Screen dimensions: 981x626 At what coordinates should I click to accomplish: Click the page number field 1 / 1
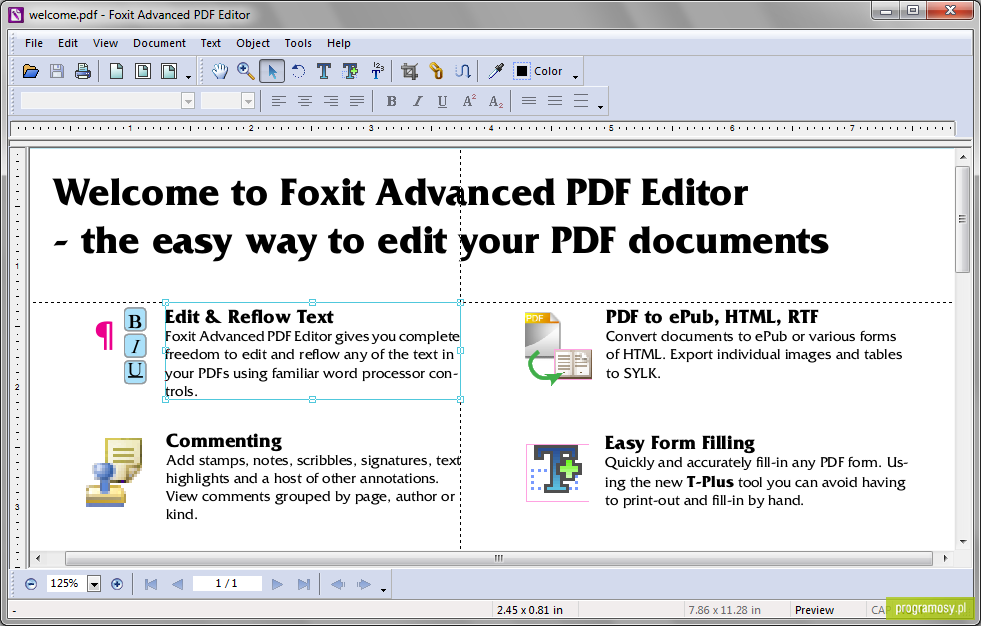point(226,583)
